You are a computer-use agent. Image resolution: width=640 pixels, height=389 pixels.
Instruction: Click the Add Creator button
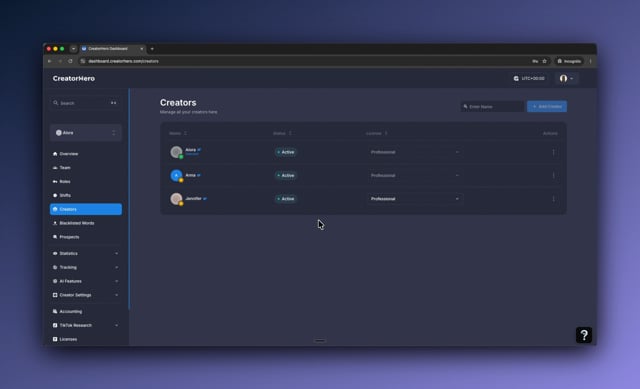[x=547, y=107]
